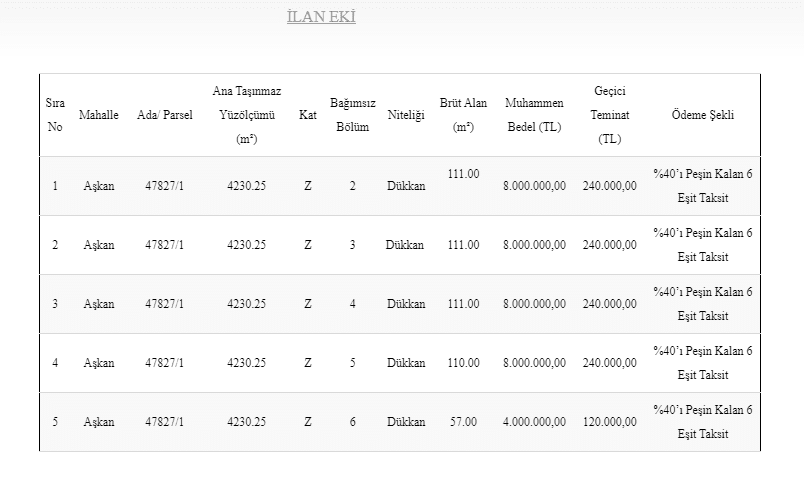Select the 57.00 gross area cell
The height and width of the screenshot is (483, 804).
pos(463,422)
